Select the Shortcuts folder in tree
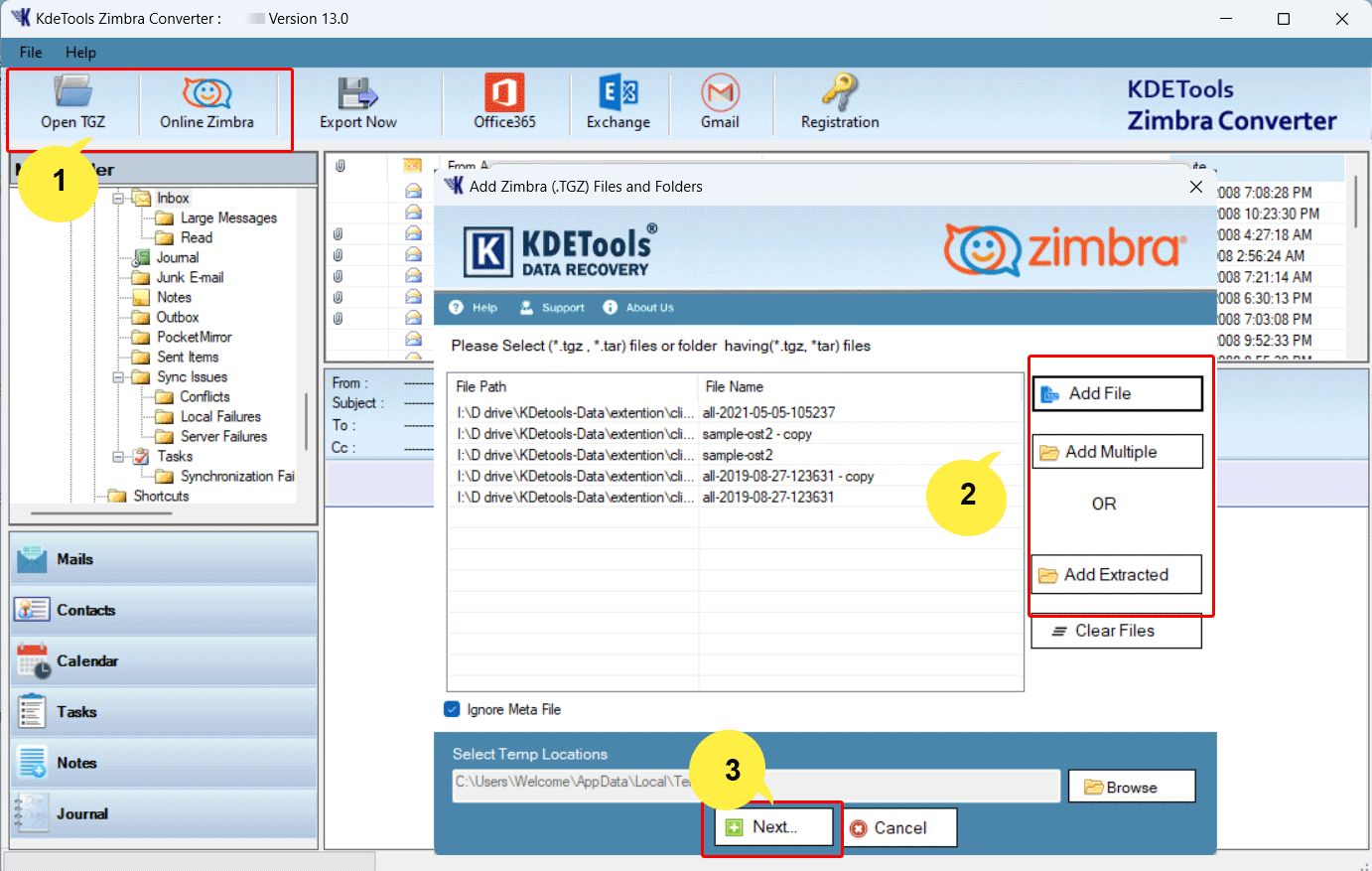The image size is (1372, 871). tap(161, 496)
